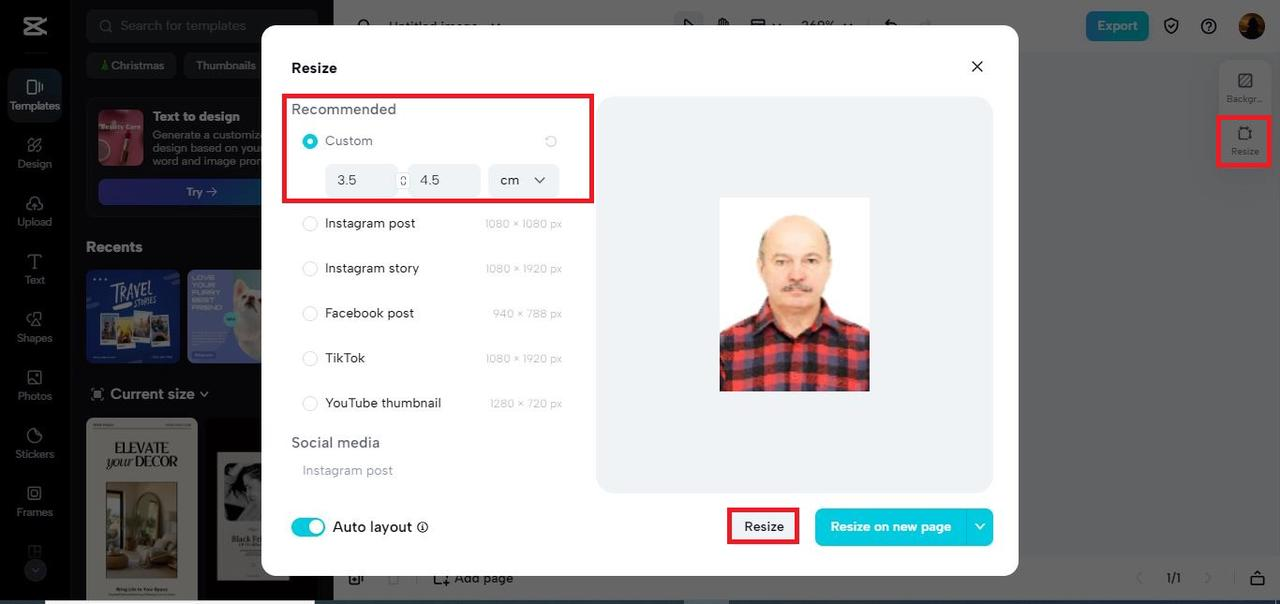
Task: Open the Text sidebar panel
Action: [x=35, y=269]
